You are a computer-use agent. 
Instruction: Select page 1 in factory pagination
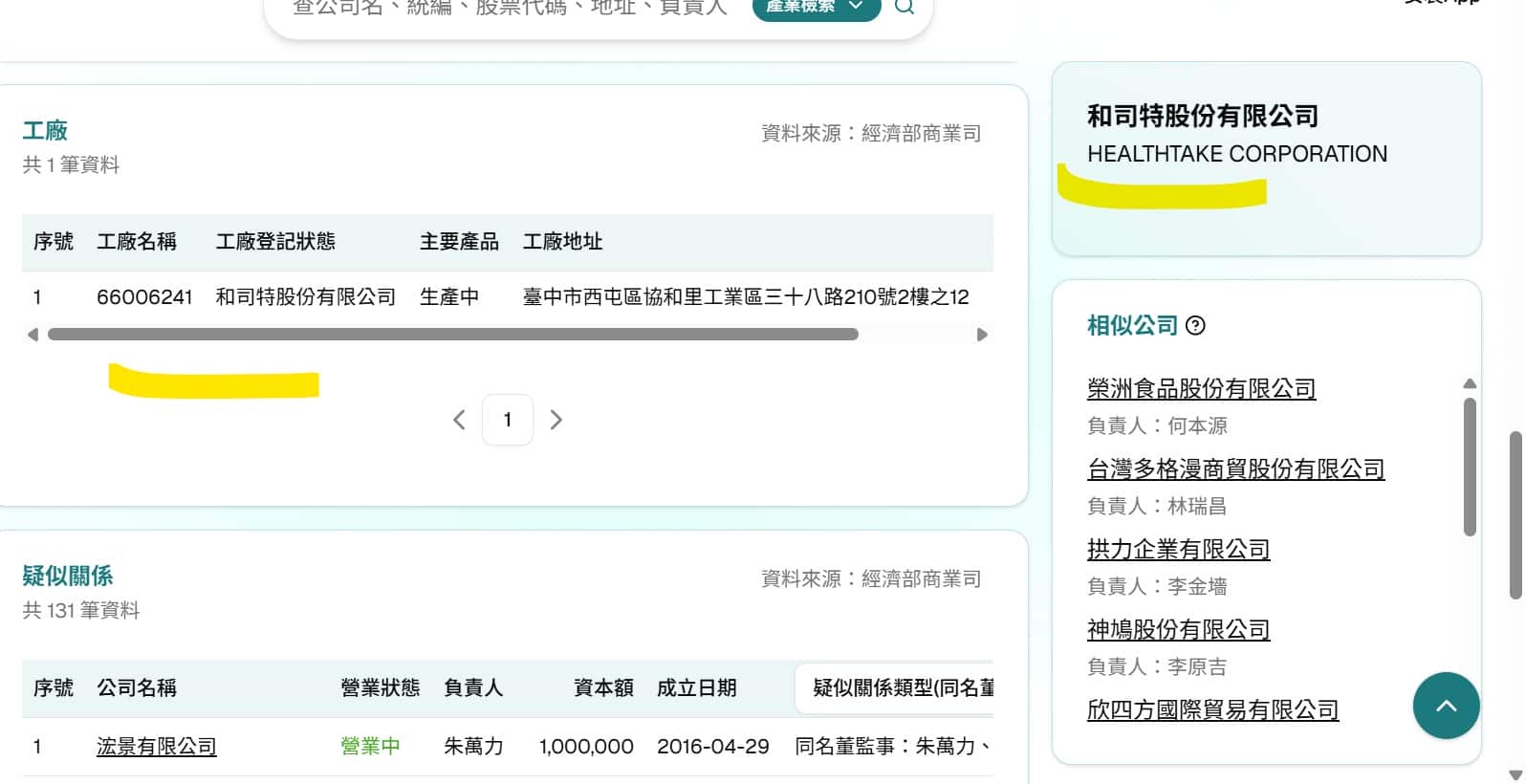coord(508,420)
